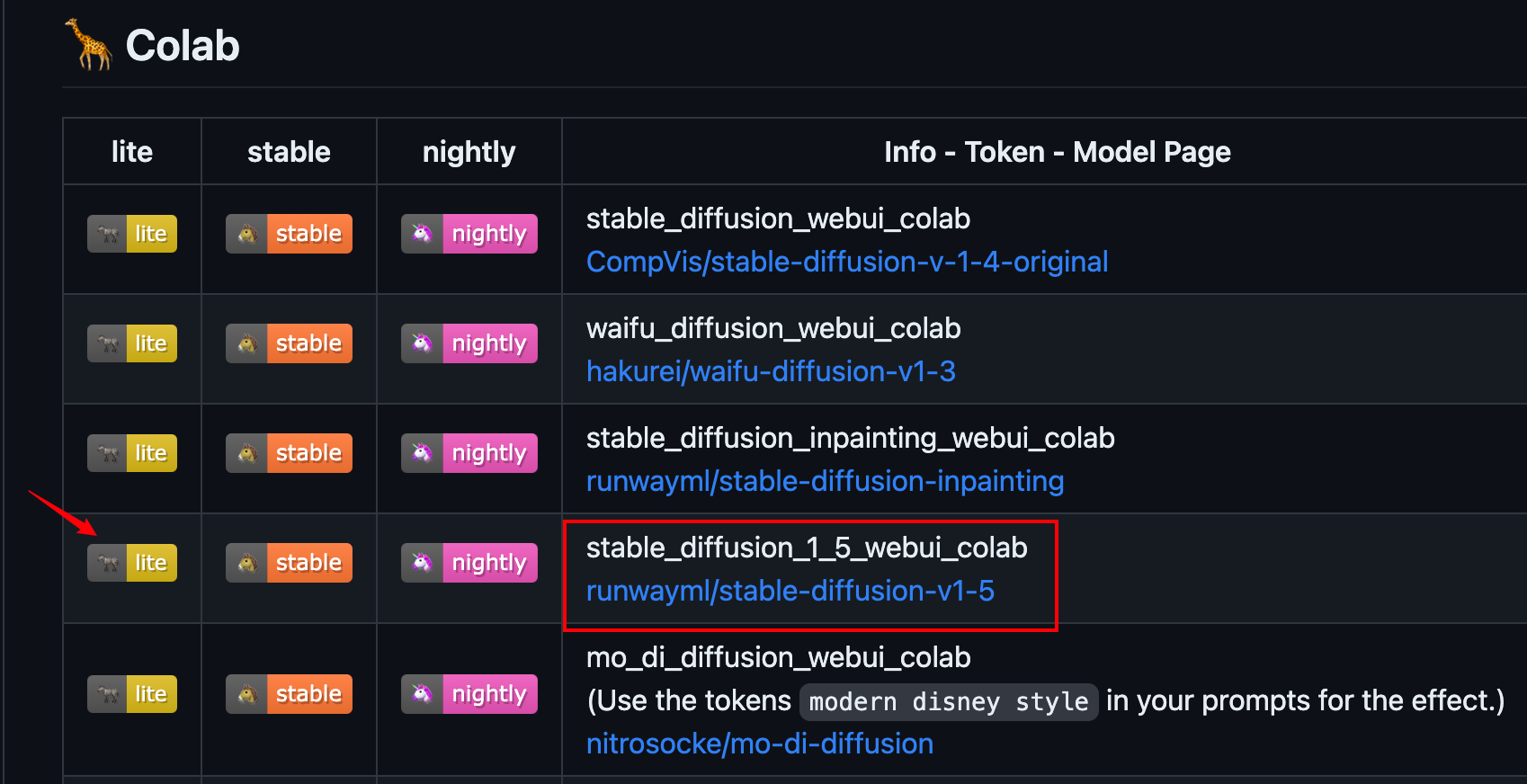Viewport: 1527px width, 784px height.
Task: Click lite badge for stable_diffusion_inpainting row
Action: [132, 453]
